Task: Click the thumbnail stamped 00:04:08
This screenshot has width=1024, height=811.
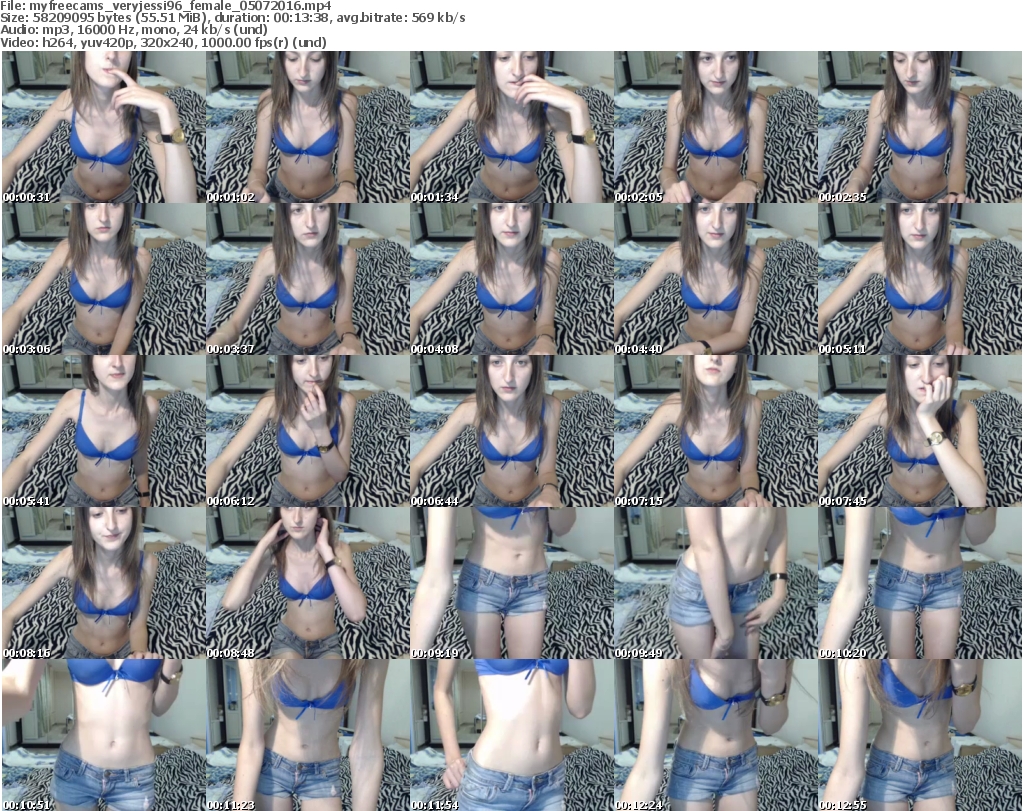Action: (x=512, y=279)
